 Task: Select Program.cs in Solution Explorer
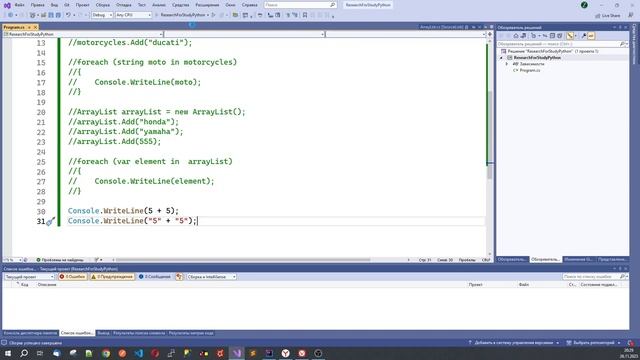tap(529, 71)
